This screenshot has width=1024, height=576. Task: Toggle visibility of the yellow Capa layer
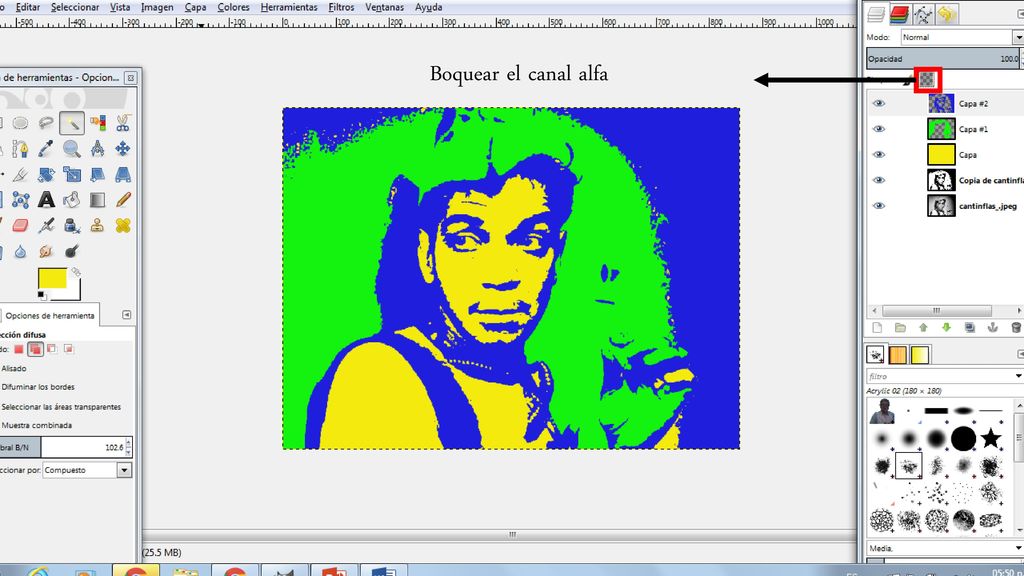[x=879, y=155]
